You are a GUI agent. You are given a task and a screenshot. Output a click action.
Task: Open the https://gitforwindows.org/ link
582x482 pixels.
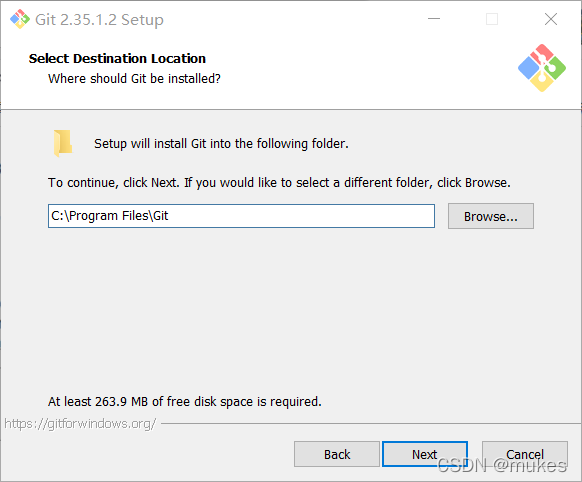coord(80,423)
